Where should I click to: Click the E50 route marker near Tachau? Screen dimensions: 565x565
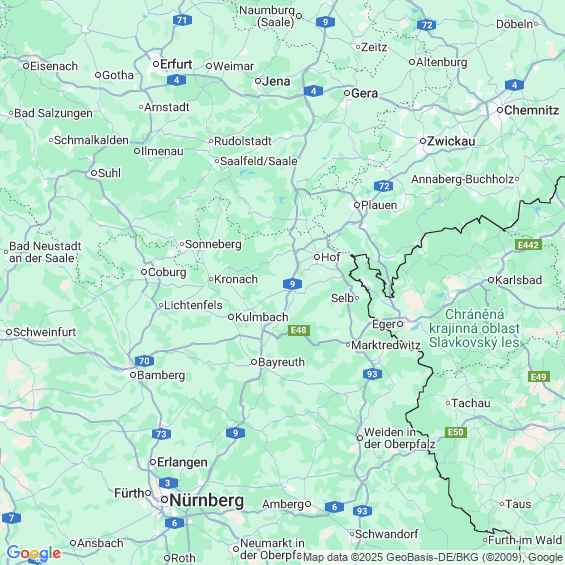click(456, 432)
